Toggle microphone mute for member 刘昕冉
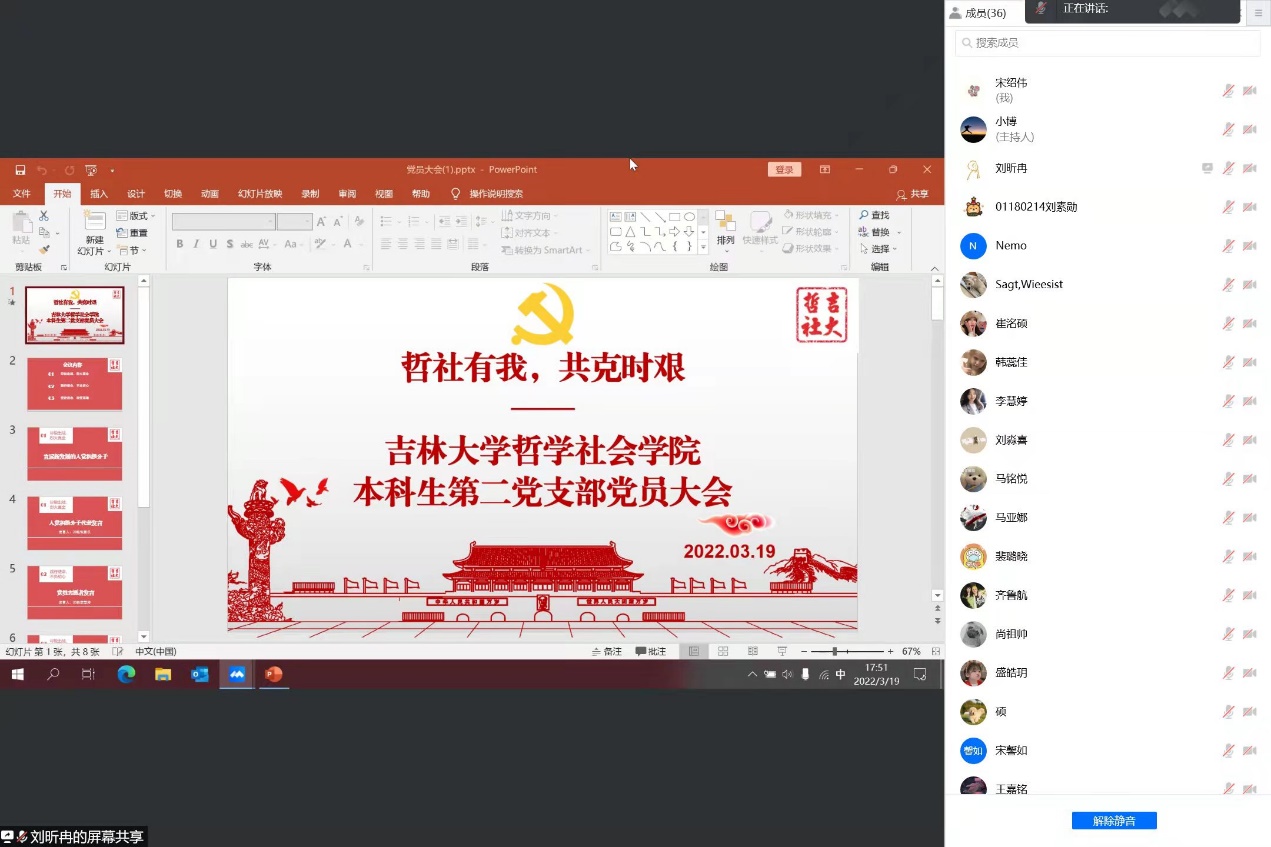 (1228, 168)
